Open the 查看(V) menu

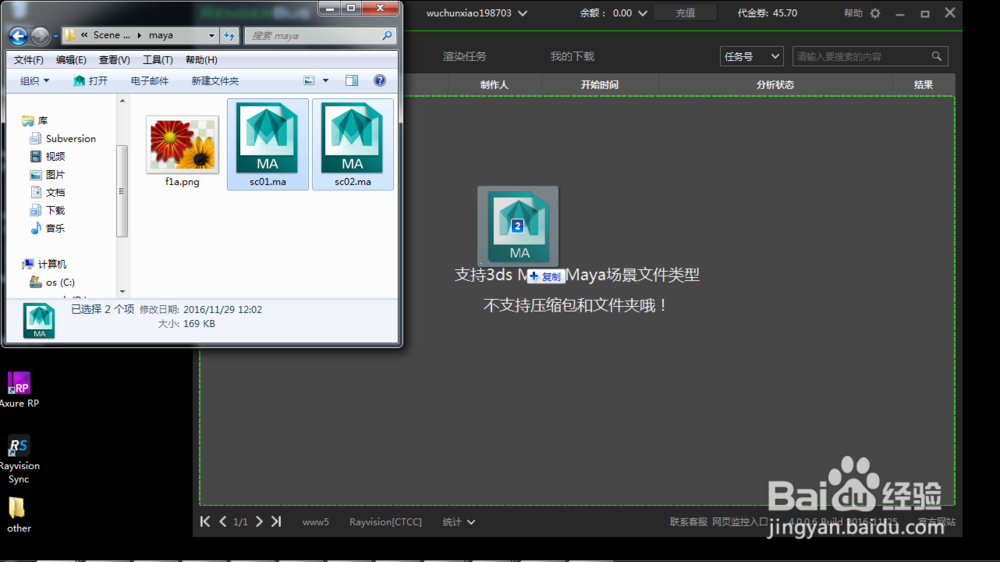coord(114,60)
